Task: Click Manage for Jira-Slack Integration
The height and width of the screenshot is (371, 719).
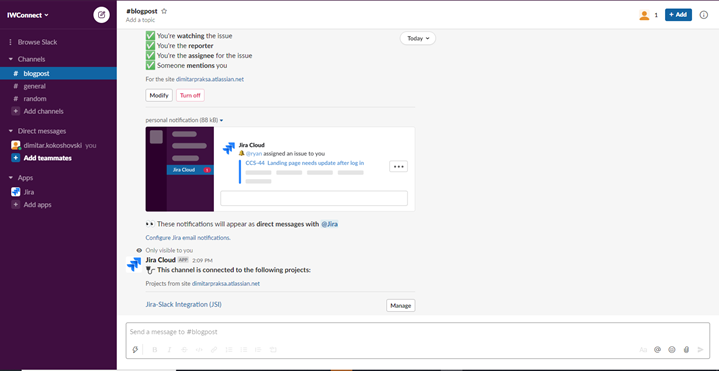Action: tap(401, 305)
